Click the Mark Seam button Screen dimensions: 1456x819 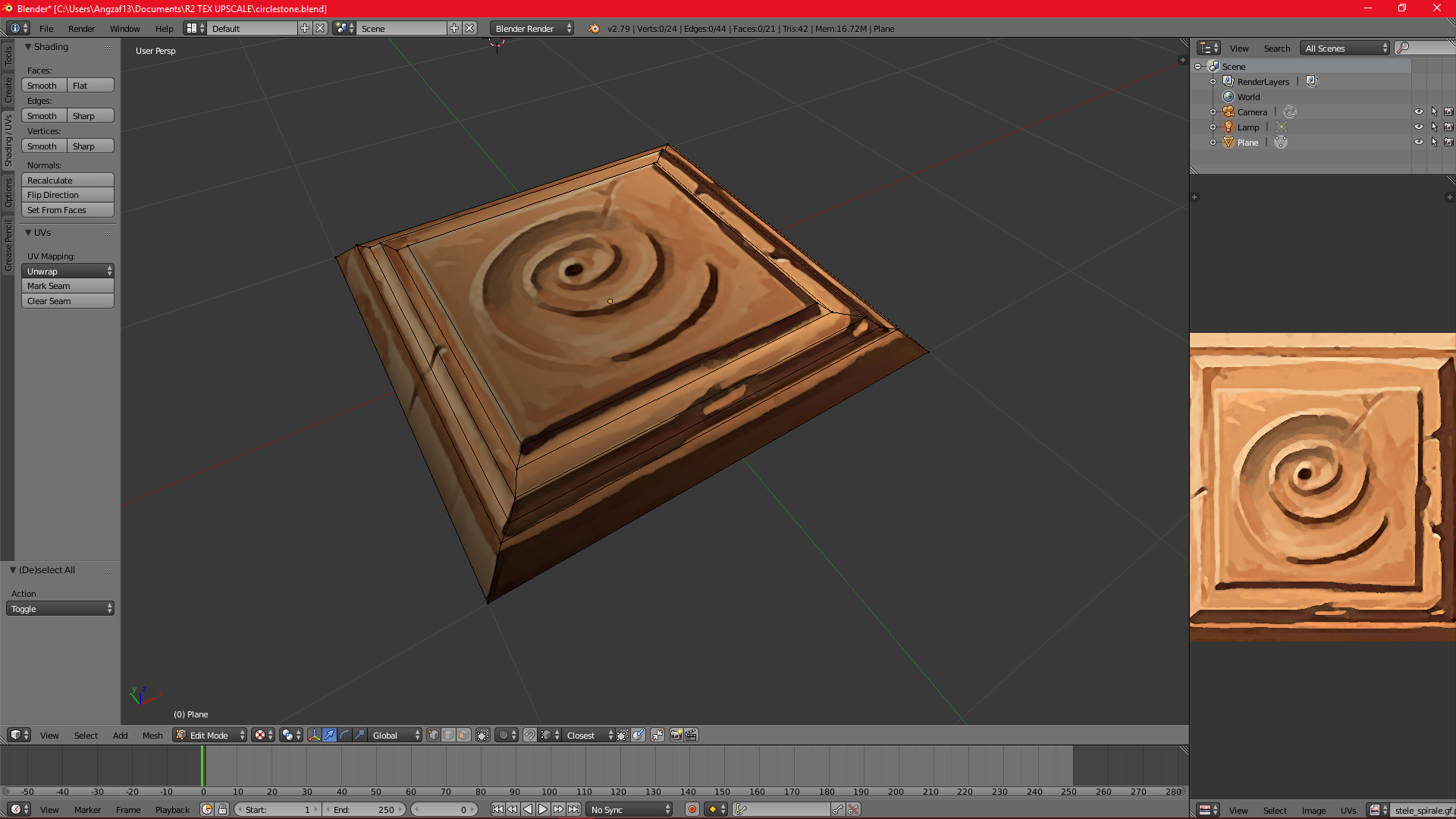67,286
